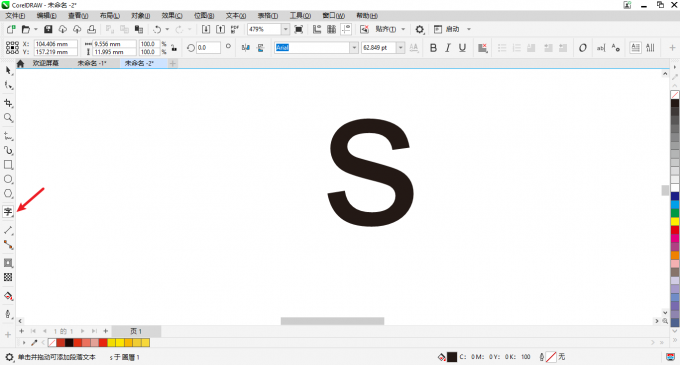Image resolution: width=680 pixels, height=365 pixels.
Task: Select the Connector tool
Action: 8,245
